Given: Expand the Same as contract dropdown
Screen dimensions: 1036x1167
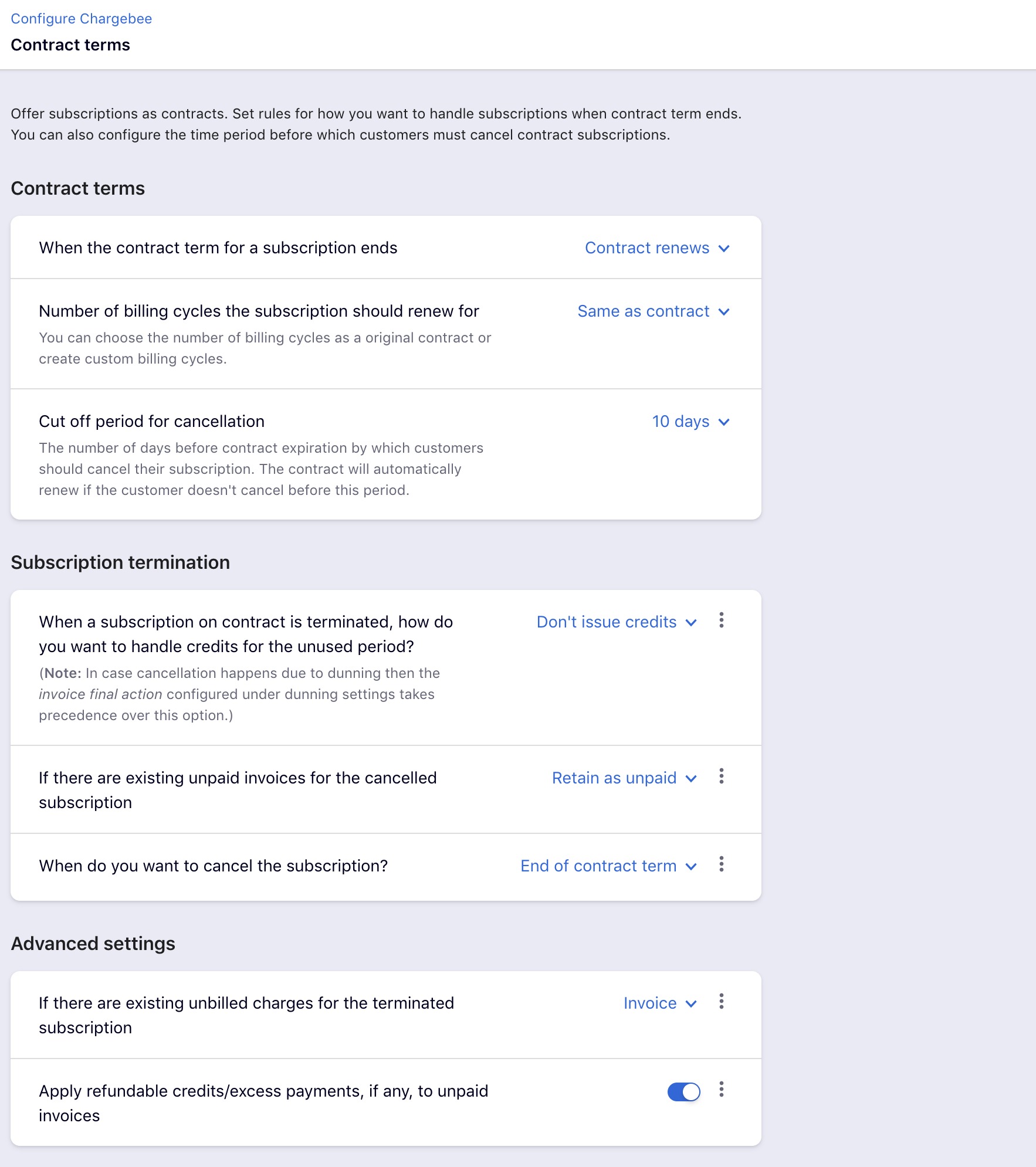Looking at the screenshot, I should tap(644, 311).
